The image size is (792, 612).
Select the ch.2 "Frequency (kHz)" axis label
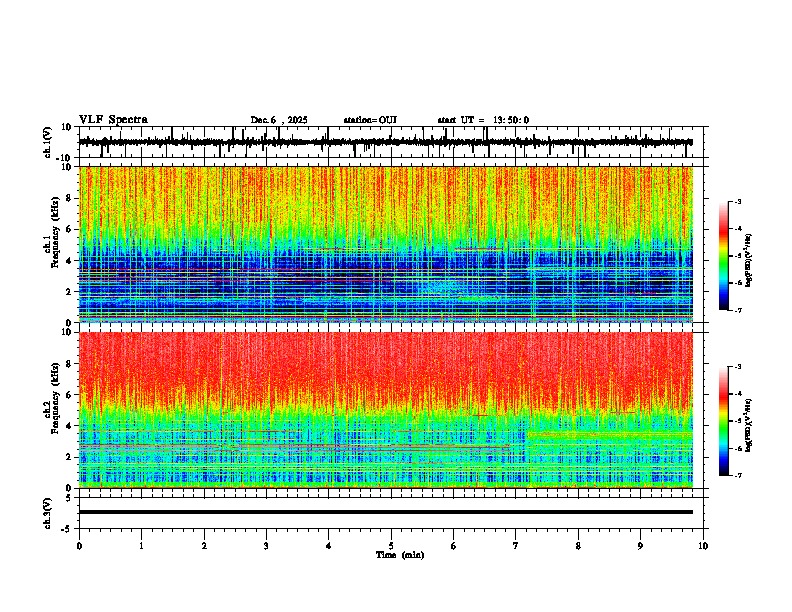[x=57, y=397]
